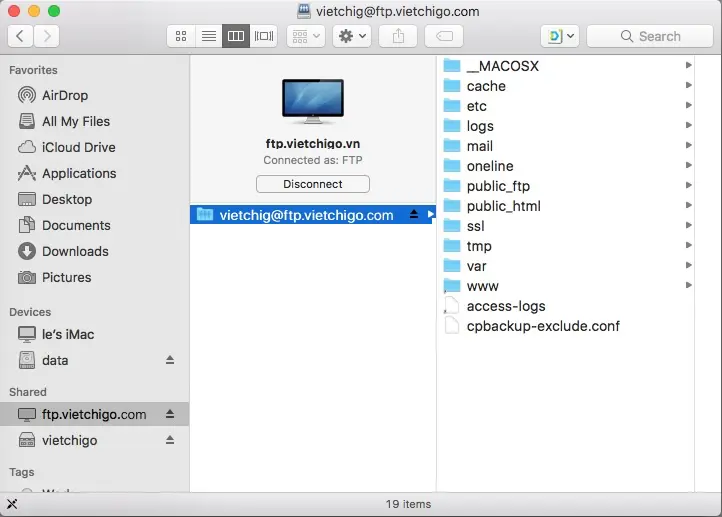
Task: Open Pictures in the sidebar
Action: pos(94,278)
